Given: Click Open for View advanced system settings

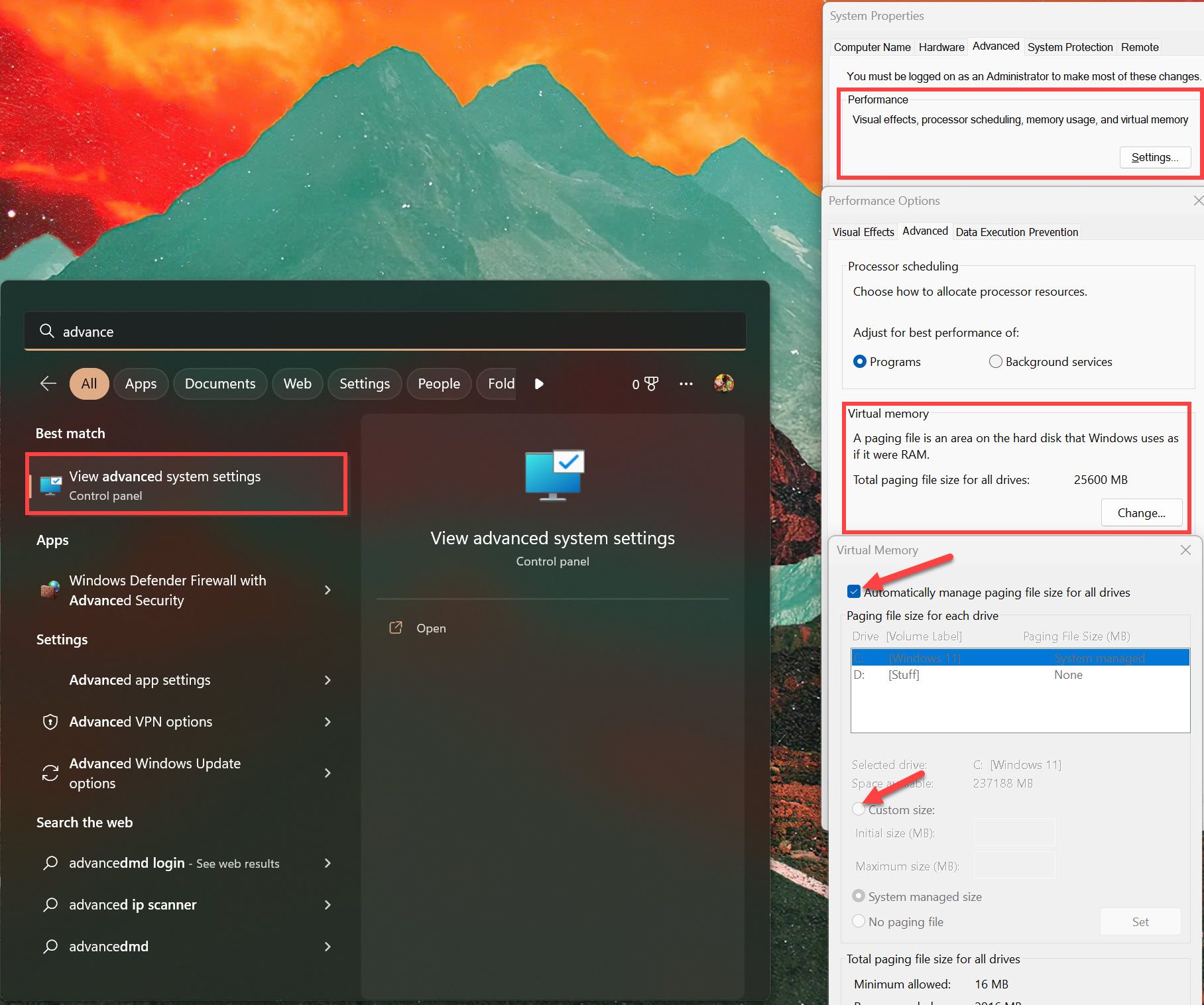Looking at the screenshot, I should (431, 628).
